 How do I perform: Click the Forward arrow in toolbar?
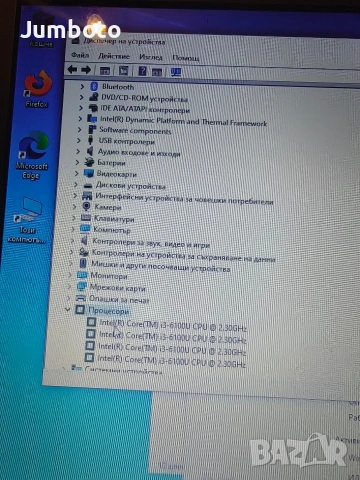[86, 70]
